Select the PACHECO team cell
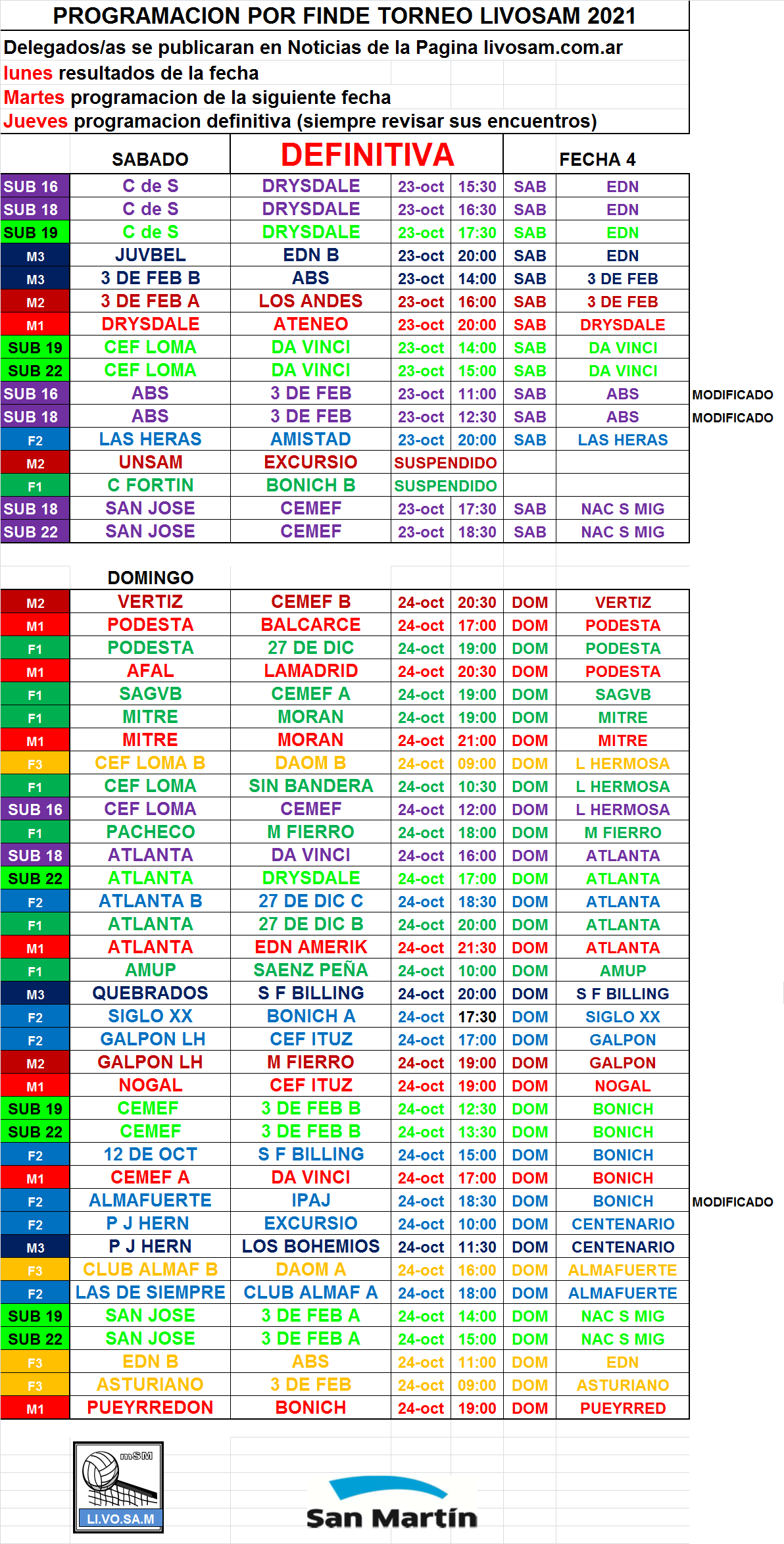This screenshot has height=1544, width=784. [150, 832]
